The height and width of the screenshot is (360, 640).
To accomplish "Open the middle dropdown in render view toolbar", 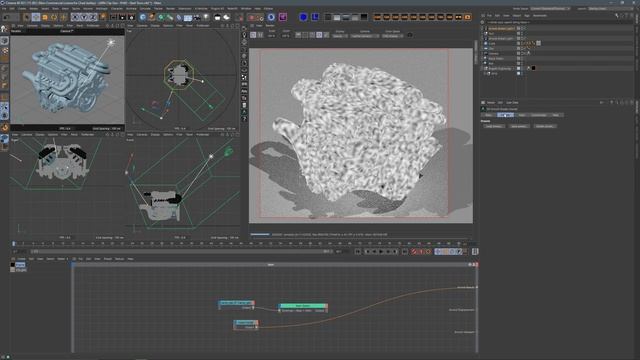I will tap(364, 36).
